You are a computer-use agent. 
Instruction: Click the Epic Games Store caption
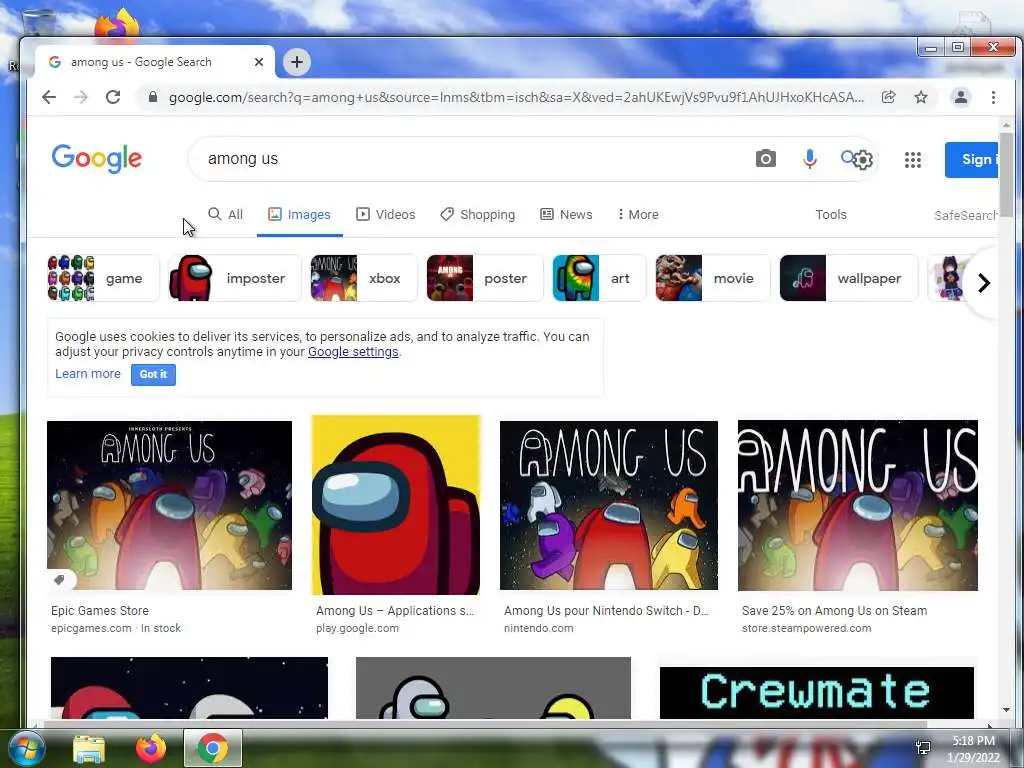(100, 611)
